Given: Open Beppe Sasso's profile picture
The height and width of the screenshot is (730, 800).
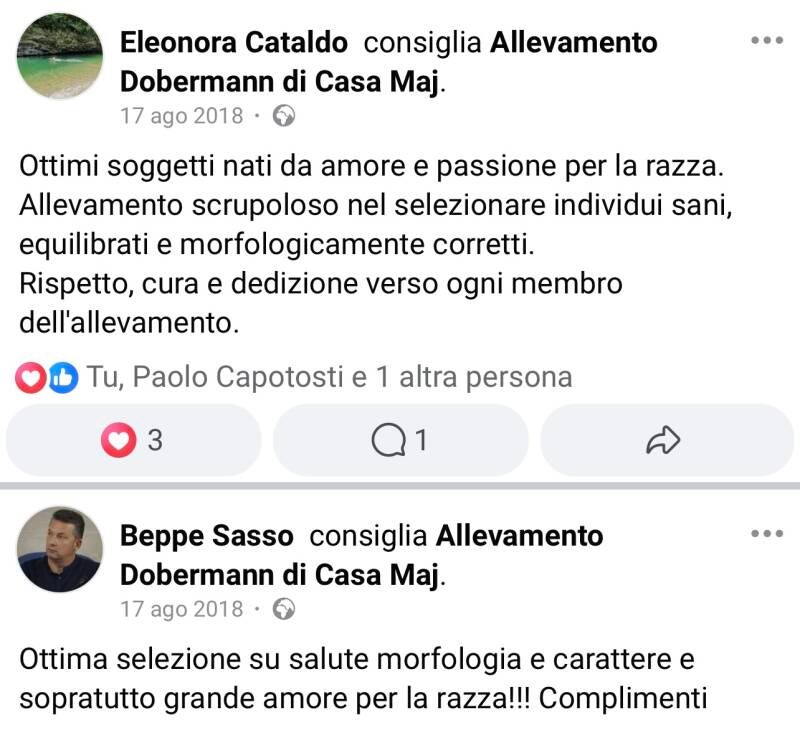Looking at the screenshot, I should point(61,549).
